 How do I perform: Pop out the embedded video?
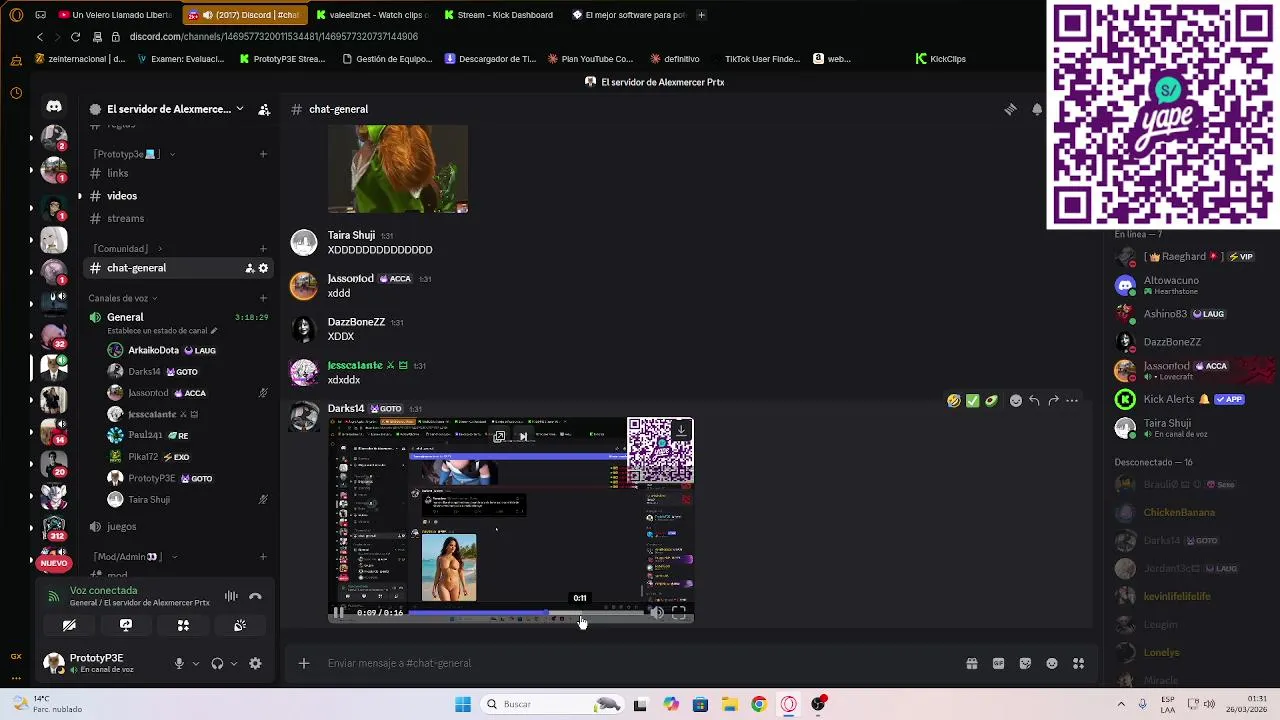pyautogui.click(x=499, y=436)
